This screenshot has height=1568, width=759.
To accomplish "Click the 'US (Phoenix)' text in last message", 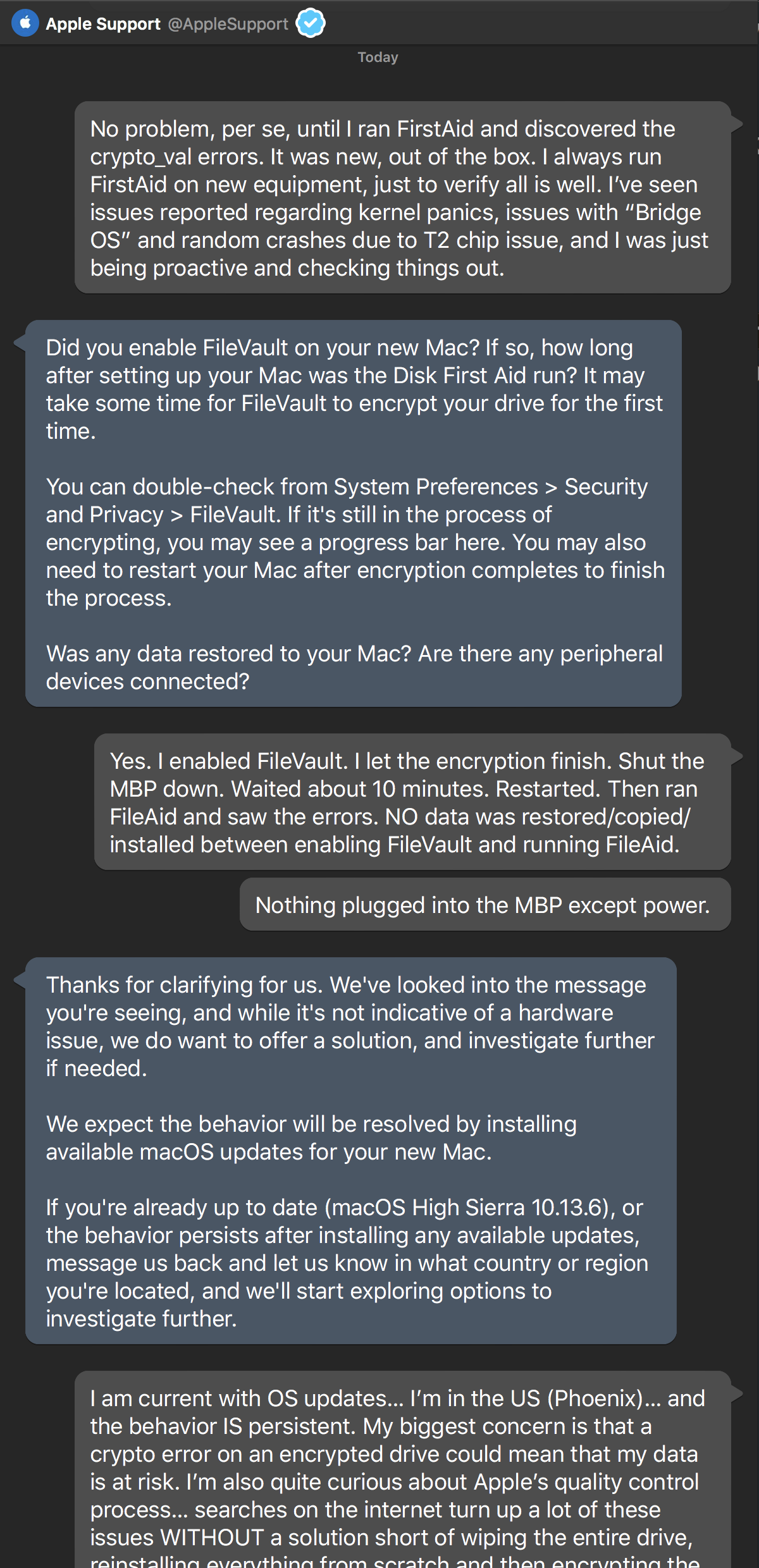I will [577, 1399].
